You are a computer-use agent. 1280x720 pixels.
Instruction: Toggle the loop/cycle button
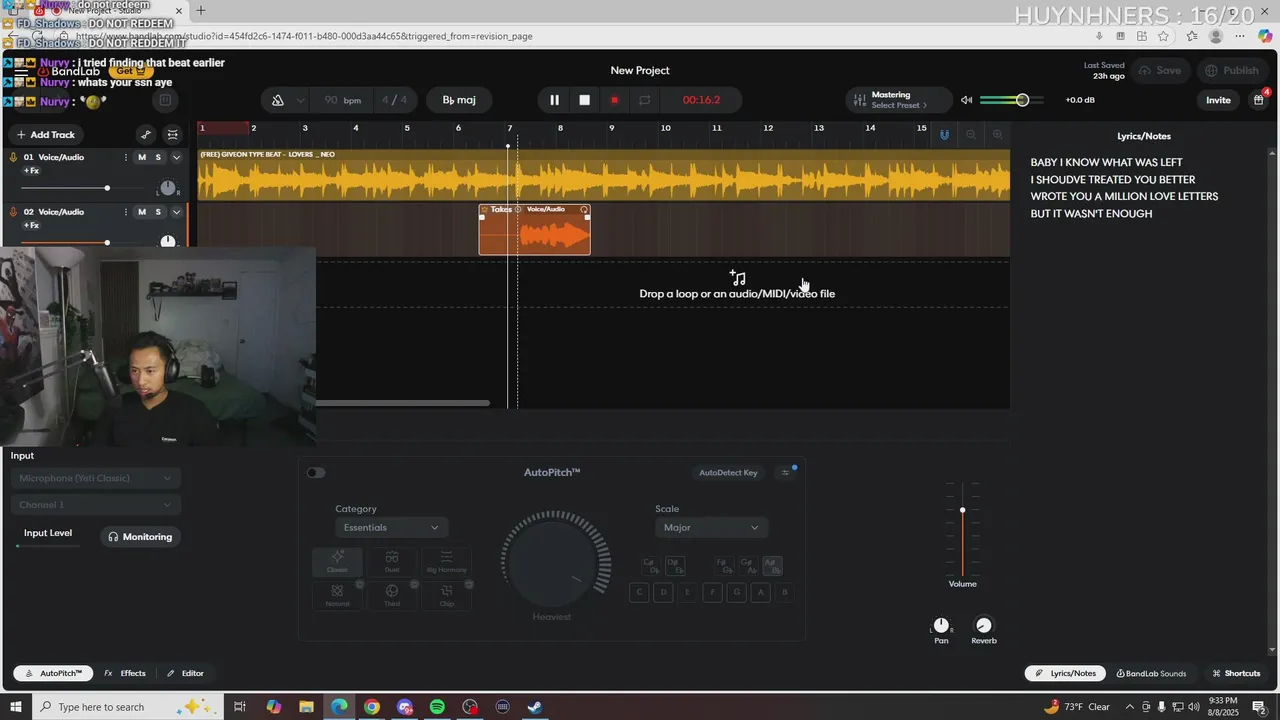[644, 100]
